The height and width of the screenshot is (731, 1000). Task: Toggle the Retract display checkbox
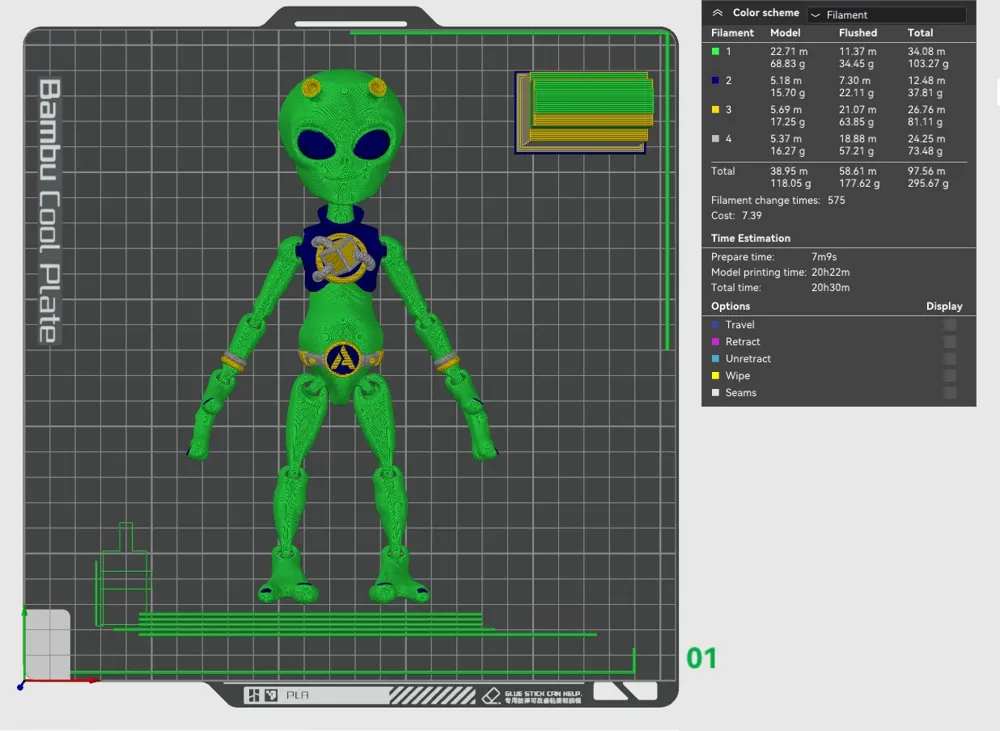[x=948, y=341]
